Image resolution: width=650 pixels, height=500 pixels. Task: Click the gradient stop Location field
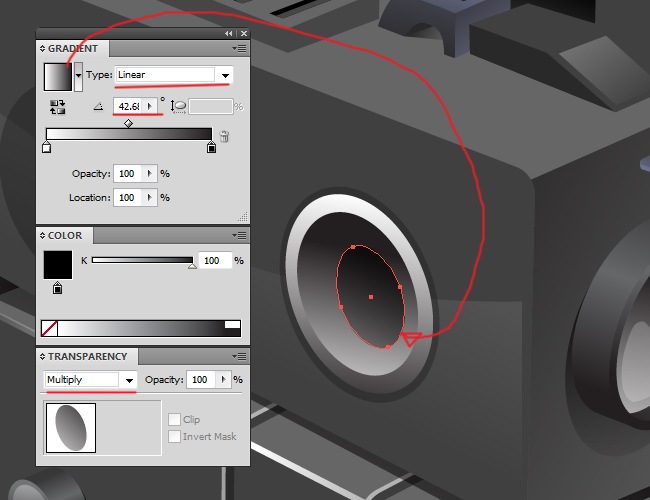128,198
